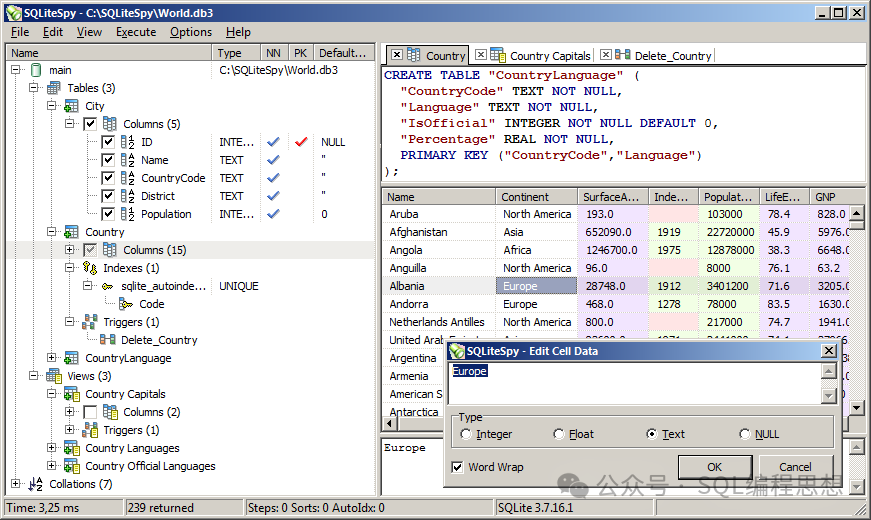Click the Continent column header
The width and height of the screenshot is (871, 520).
pos(525,197)
